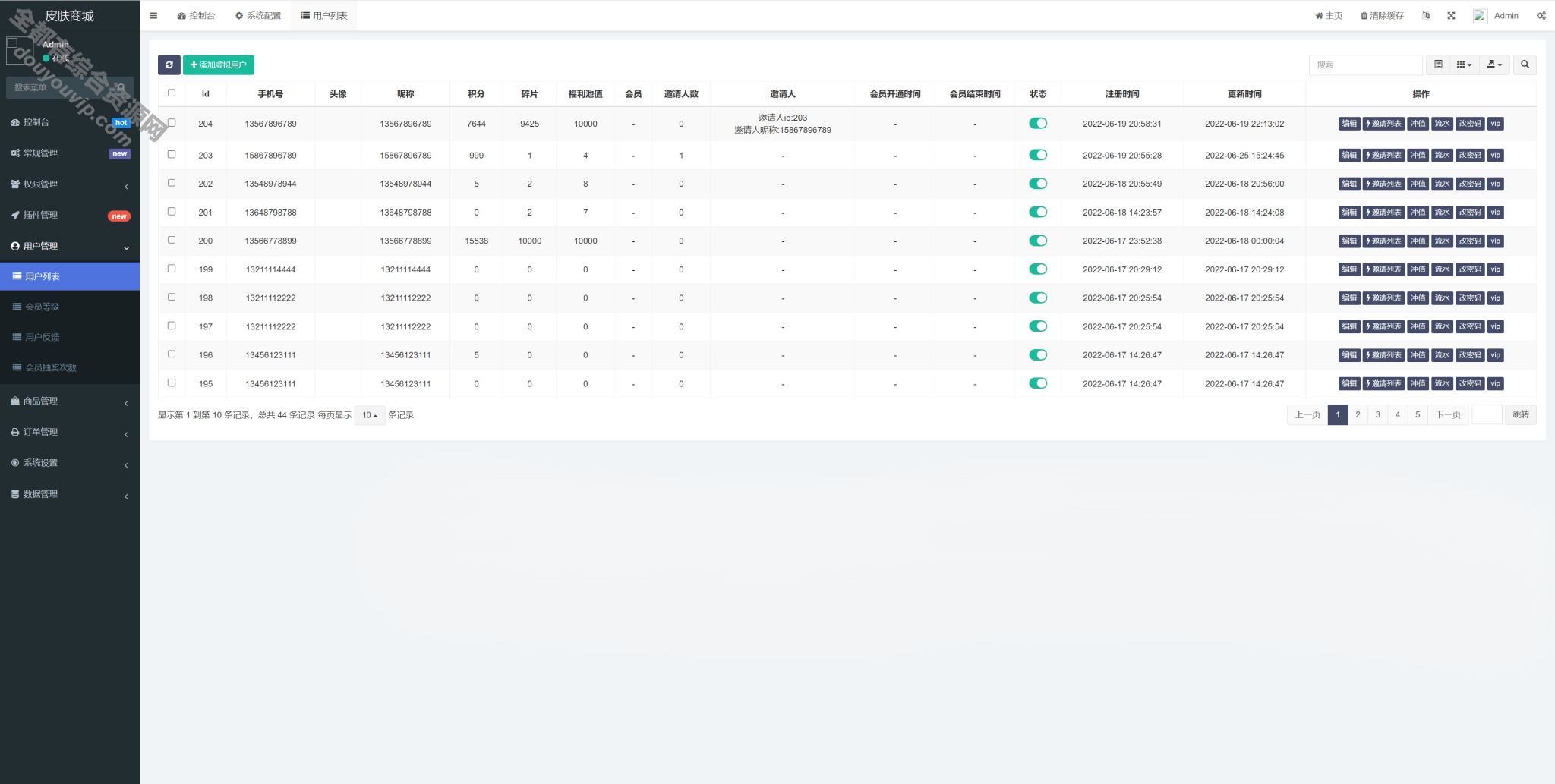Open 用户反馈 in the sidebar
Image resolution: width=1555 pixels, height=784 pixels.
click(x=70, y=337)
